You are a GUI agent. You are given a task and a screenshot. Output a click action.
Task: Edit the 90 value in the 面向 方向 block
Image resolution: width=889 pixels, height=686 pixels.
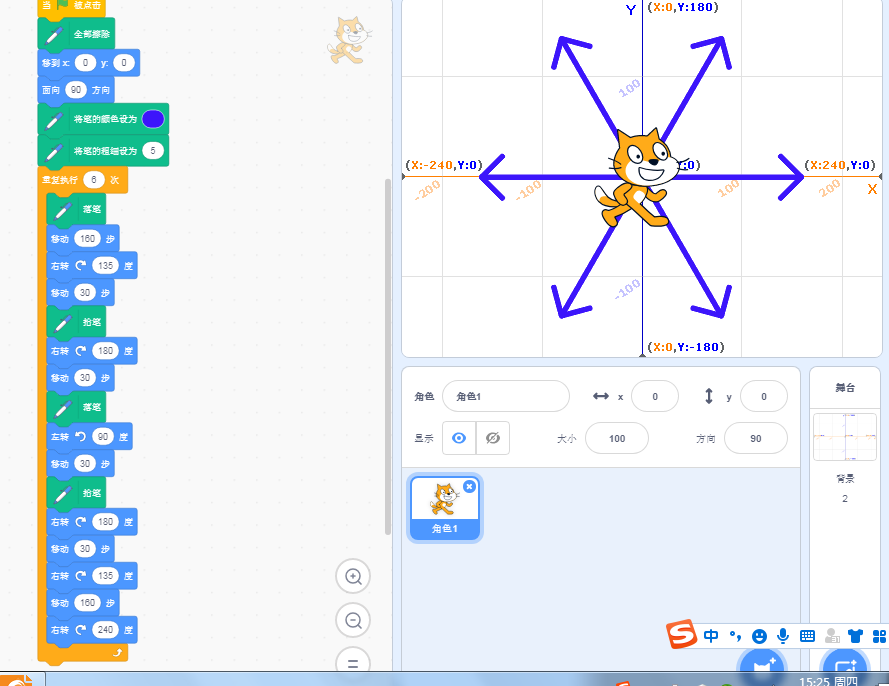point(76,90)
